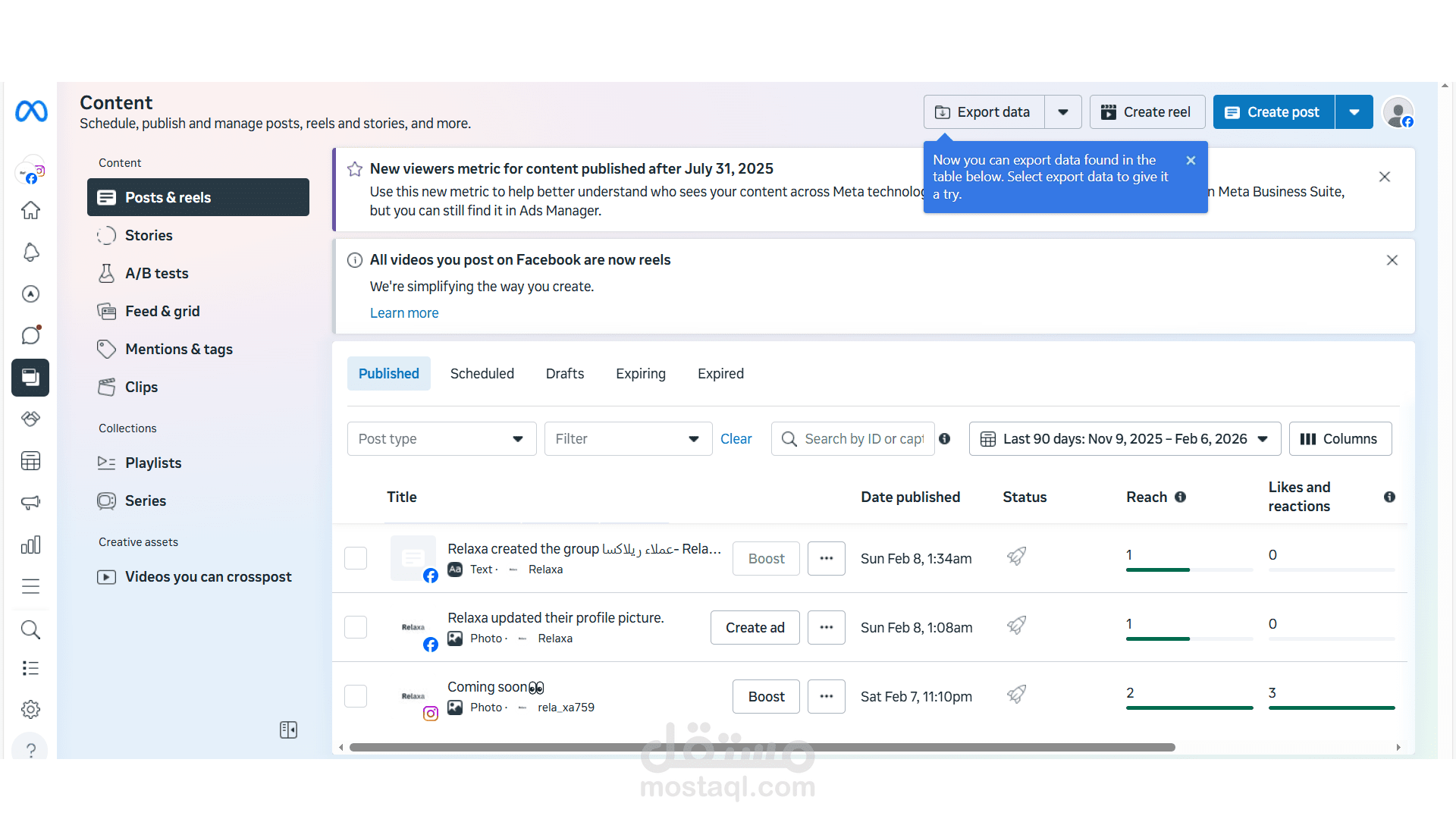Viewport: 1456px width, 819px height.
Task: Close the videos are now reels banner
Action: pyautogui.click(x=1392, y=260)
